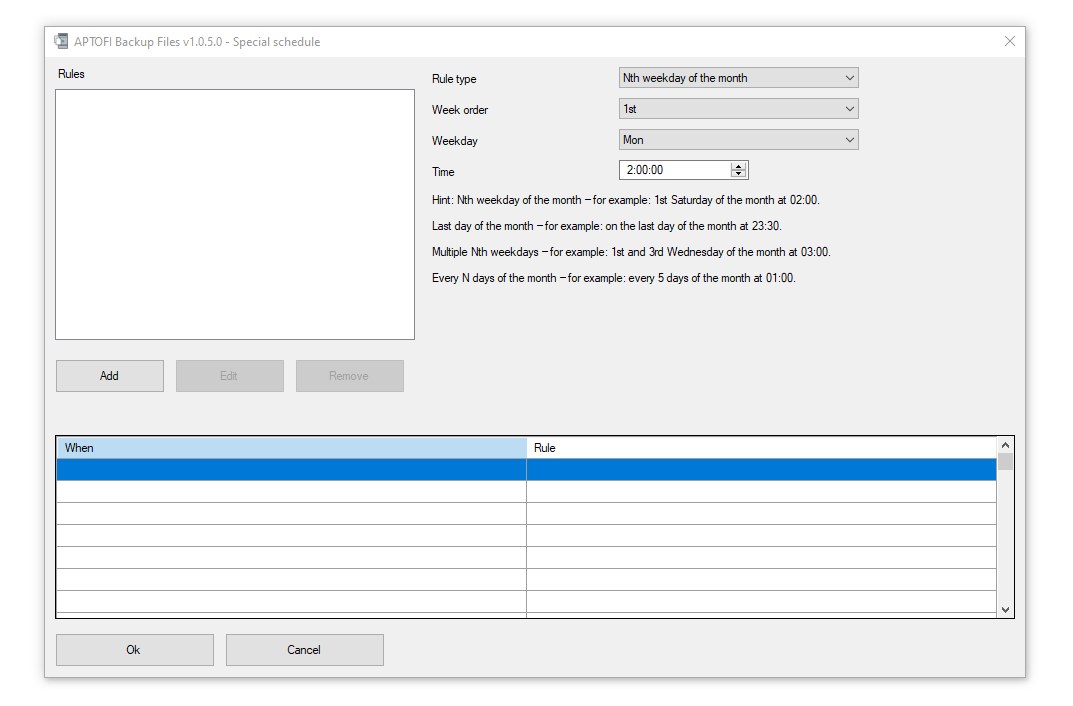Click the Rule column header
Image resolution: width=1073 pixels, height=706 pixels.
coord(760,448)
